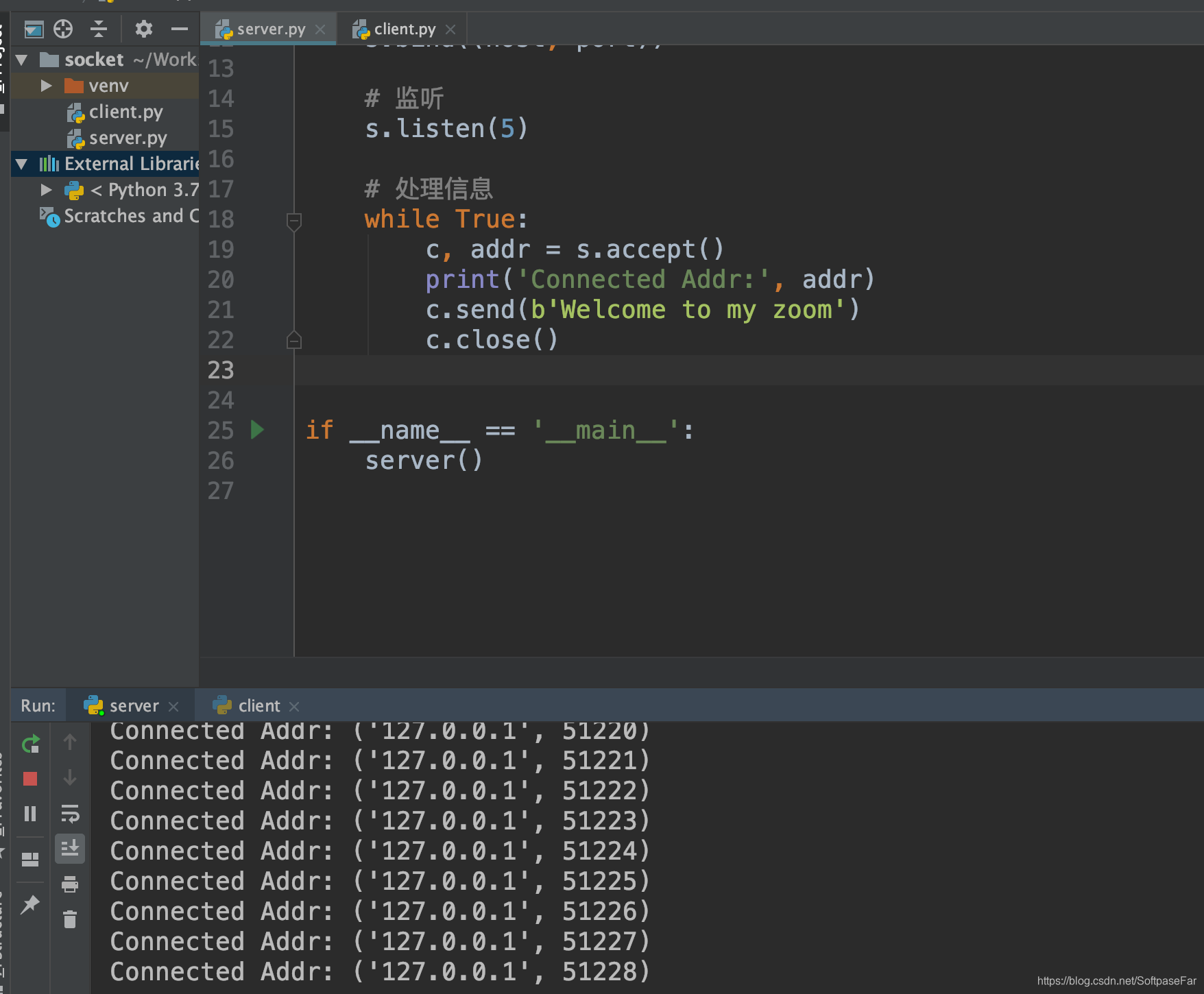Click the 'server()' call on line 26

coord(424,461)
